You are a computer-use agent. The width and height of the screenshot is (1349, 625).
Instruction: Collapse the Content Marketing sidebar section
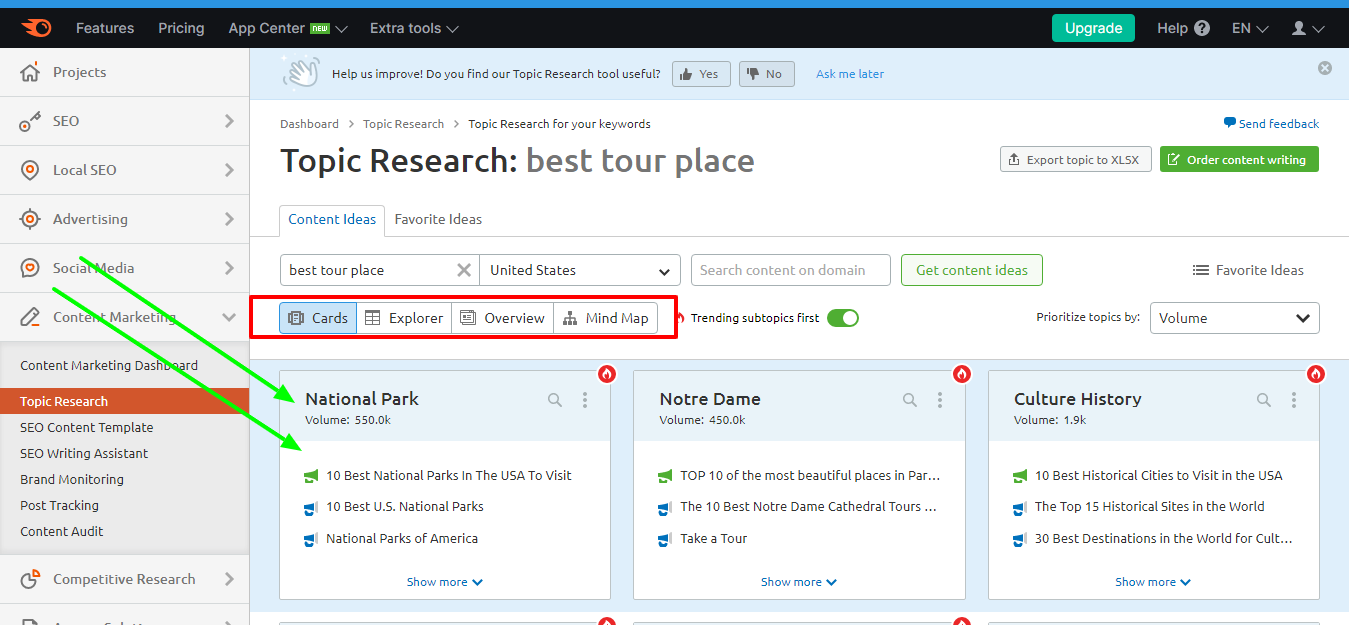tap(229, 317)
